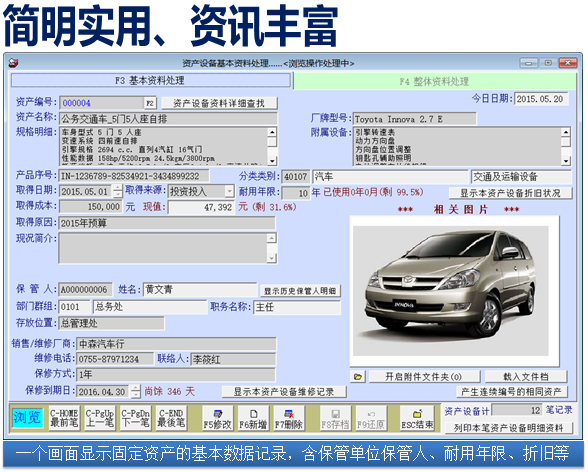The width and height of the screenshot is (588, 472).
Task: Click 开启附件文件夹(0) button
Action: (424, 376)
